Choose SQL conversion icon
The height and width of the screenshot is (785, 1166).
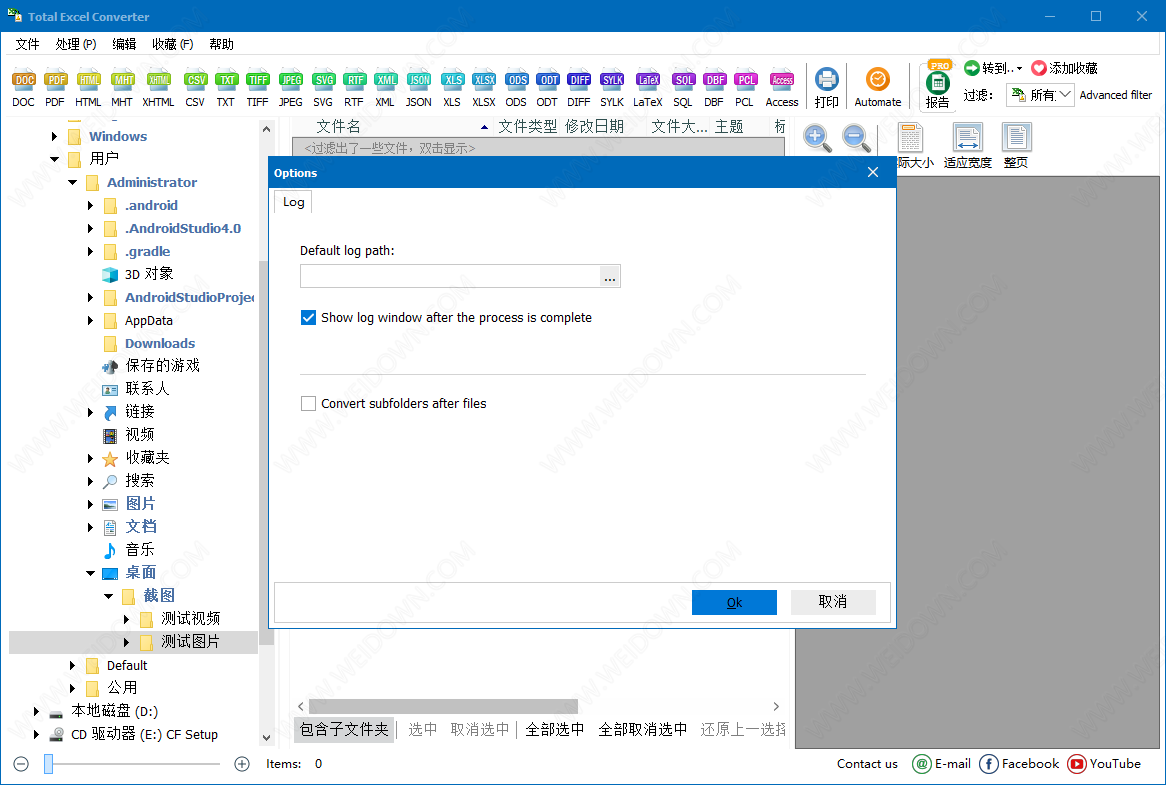(x=683, y=88)
